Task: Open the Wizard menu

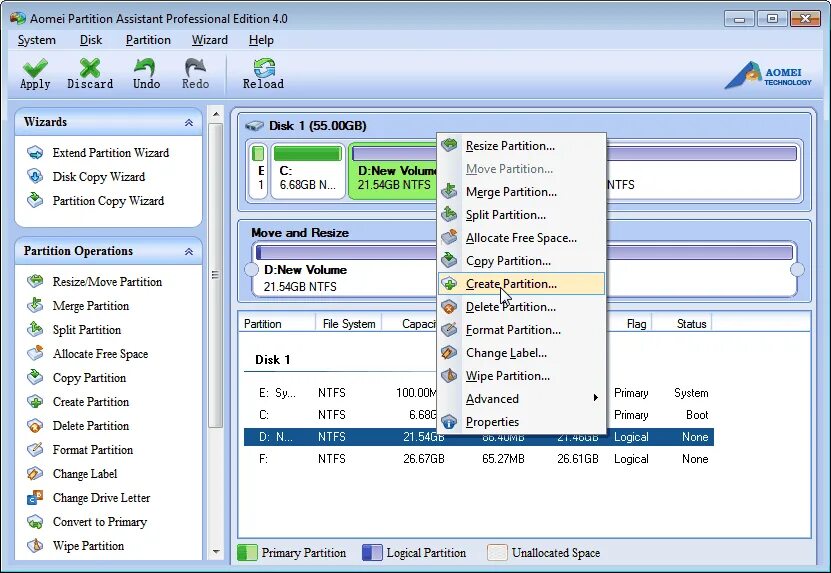Action: 210,40
